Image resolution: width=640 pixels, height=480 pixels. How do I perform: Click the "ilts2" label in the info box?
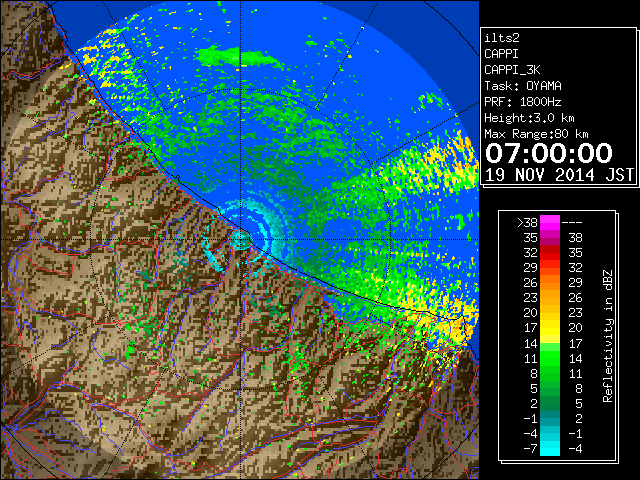[502, 38]
